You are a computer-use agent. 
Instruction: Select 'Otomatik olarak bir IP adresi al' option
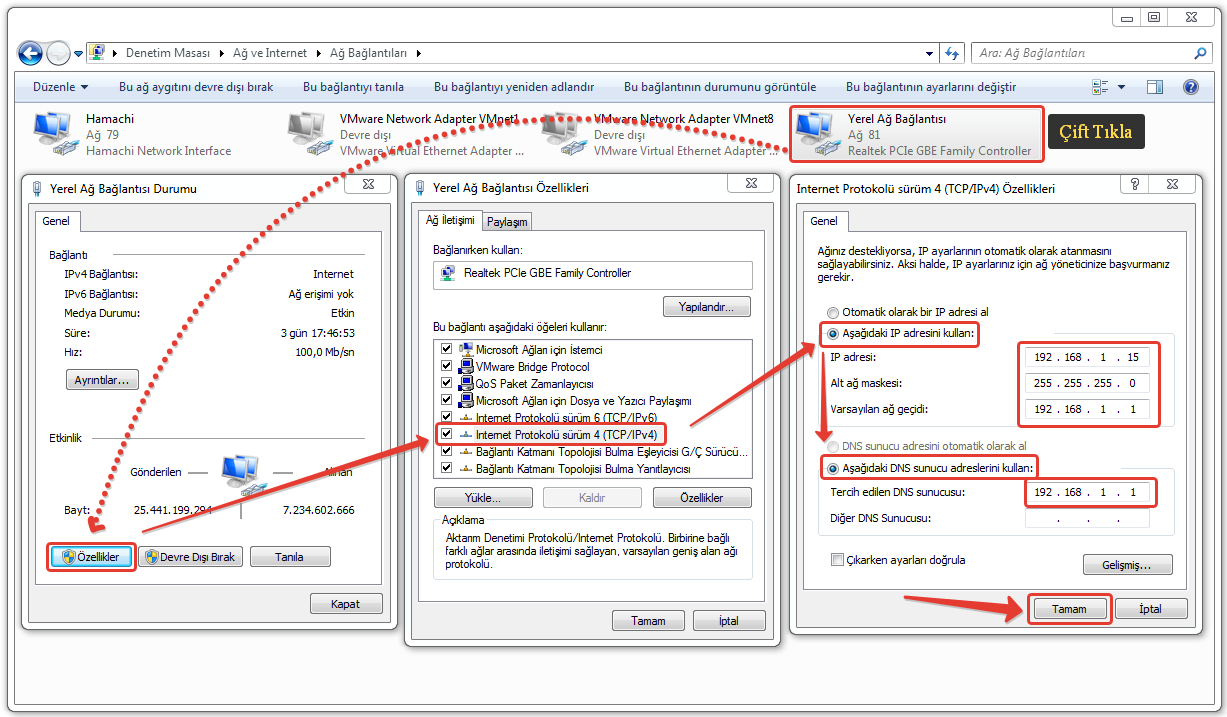832,312
